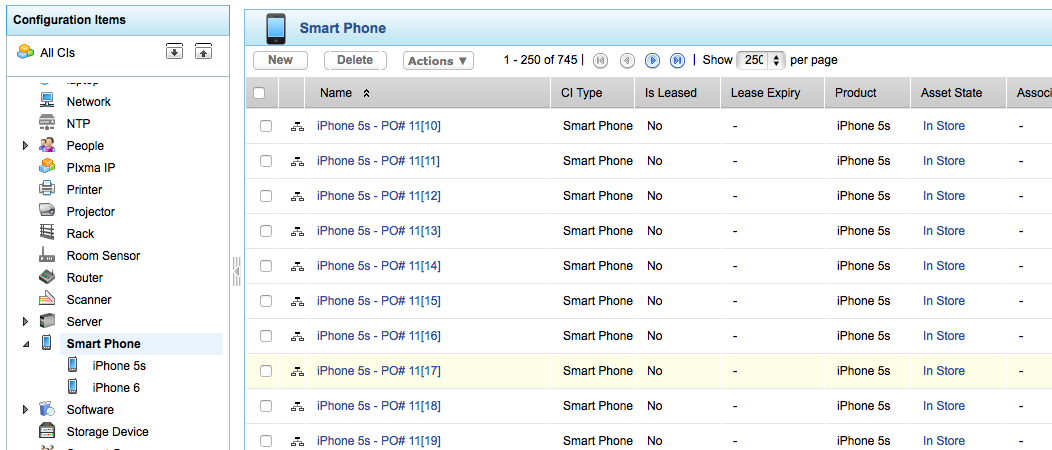The width and height of the screenshot is (1052, 450).
Task: Click the Network monitor icon
Action: 46,101
